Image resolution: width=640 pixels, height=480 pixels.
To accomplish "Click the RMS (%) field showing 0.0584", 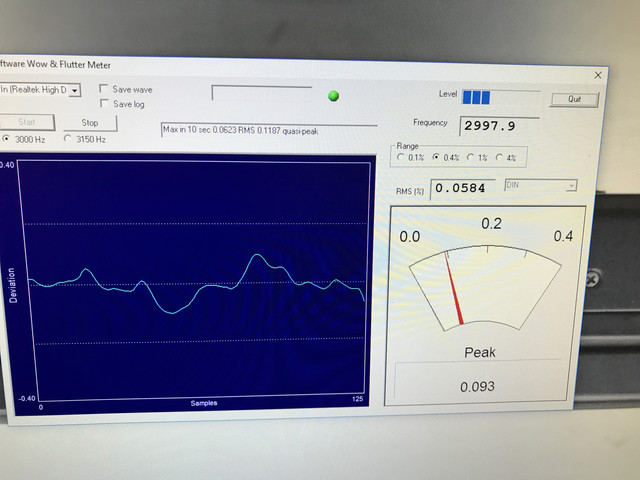I will (x=463, y=189).
